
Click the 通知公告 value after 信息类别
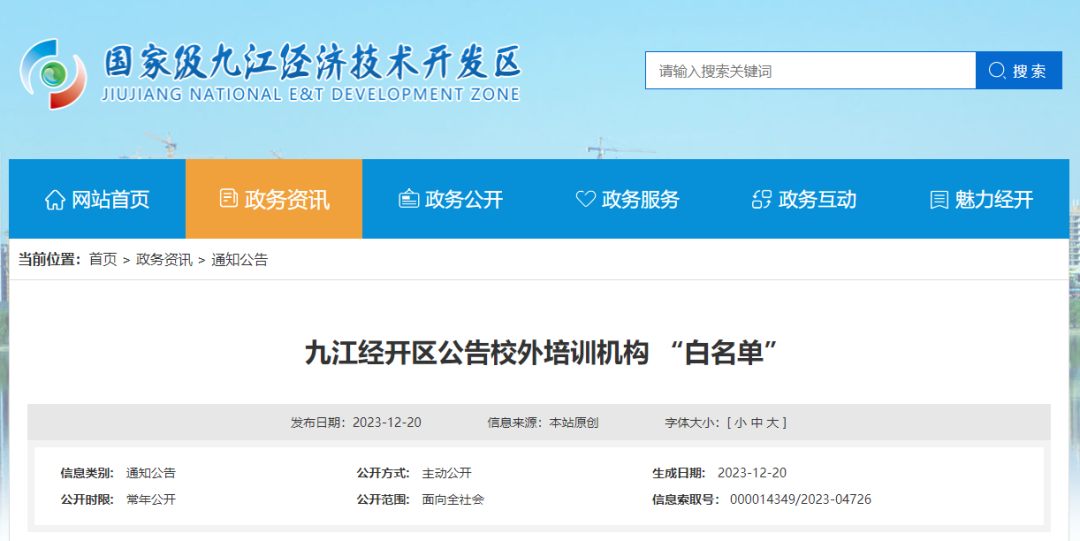151,473
